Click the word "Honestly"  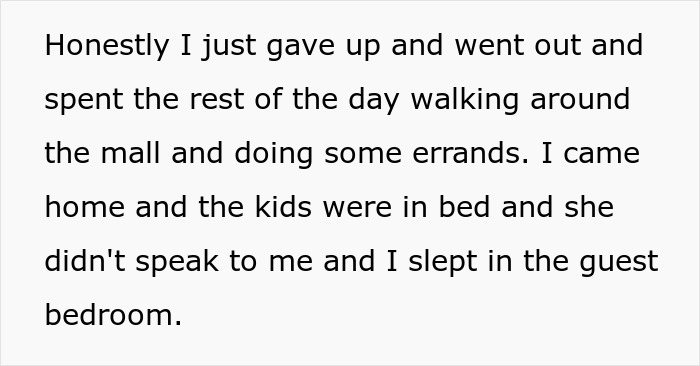(x=107, y=46)
